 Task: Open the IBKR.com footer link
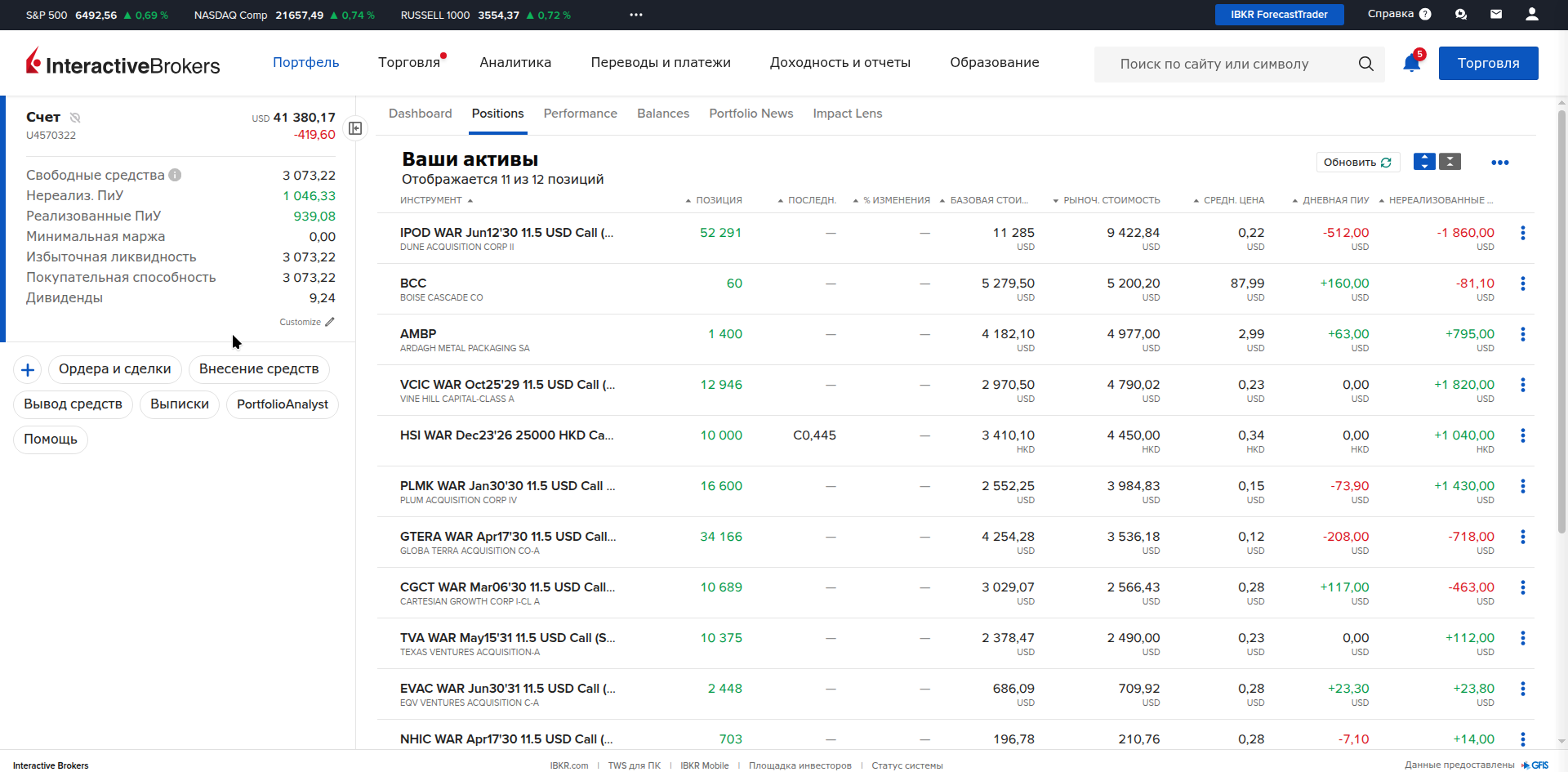569,765
